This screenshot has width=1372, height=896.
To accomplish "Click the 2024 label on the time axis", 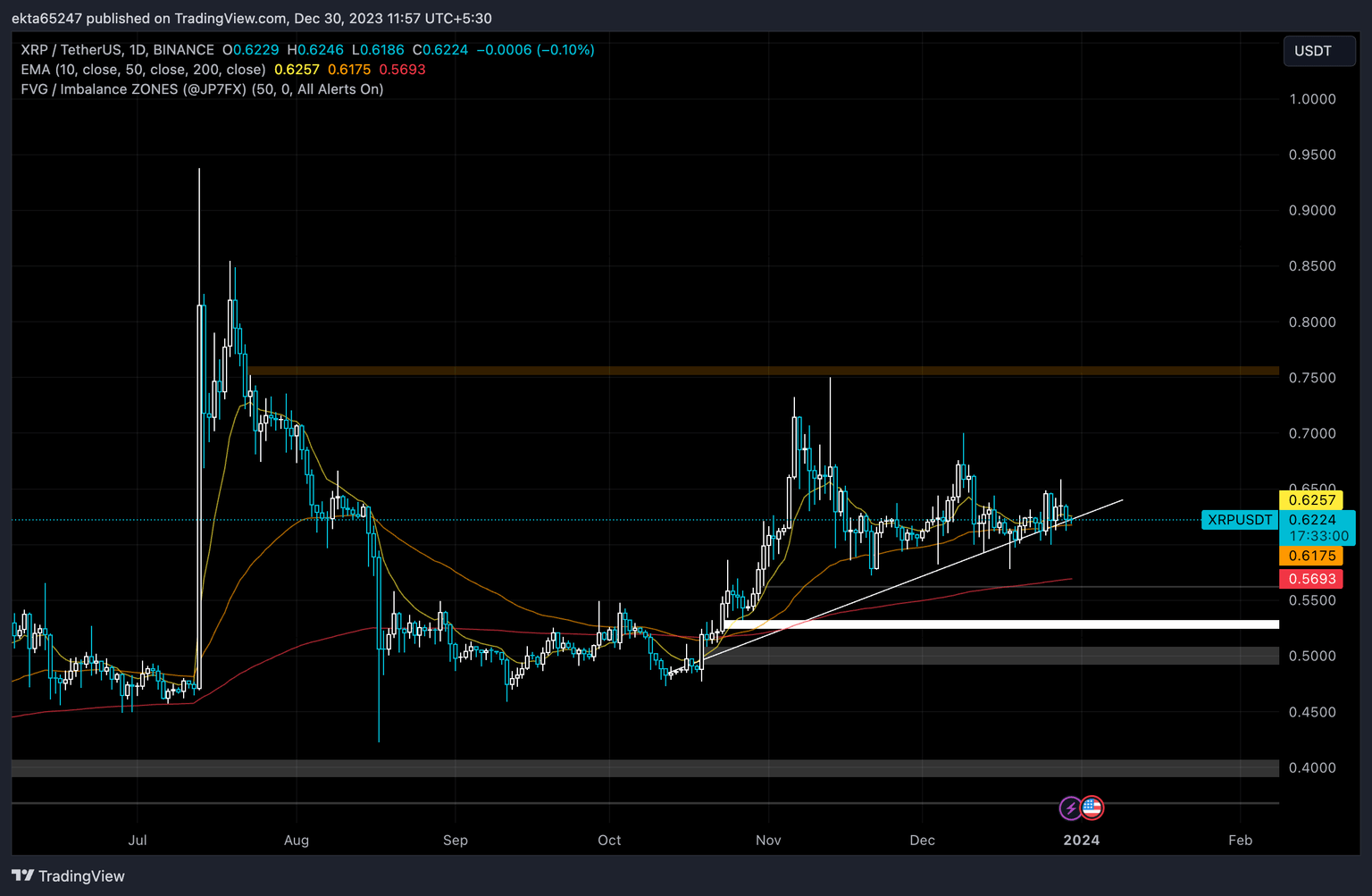I will point(1081,840).
